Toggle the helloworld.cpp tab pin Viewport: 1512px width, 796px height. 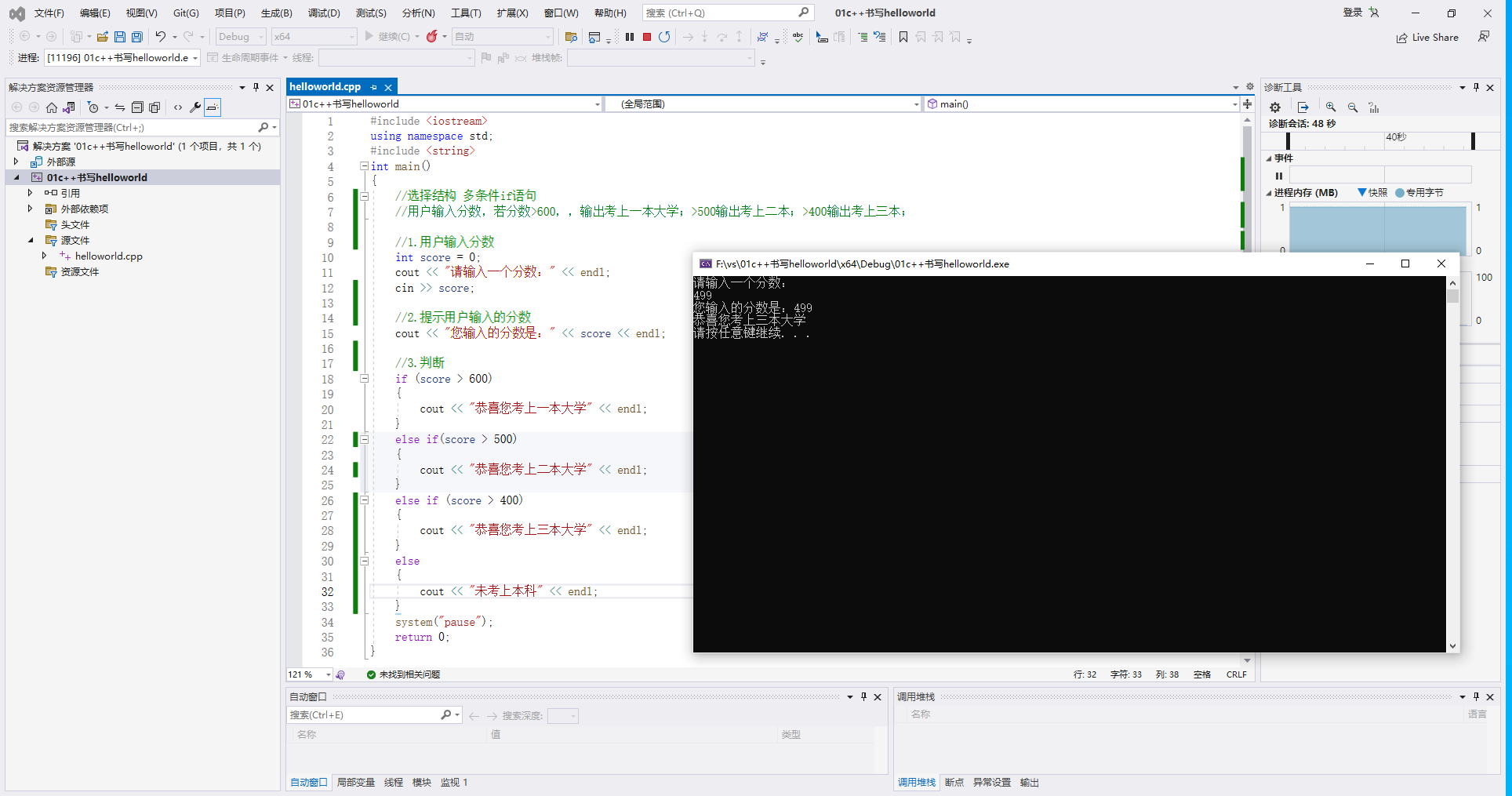374,87
